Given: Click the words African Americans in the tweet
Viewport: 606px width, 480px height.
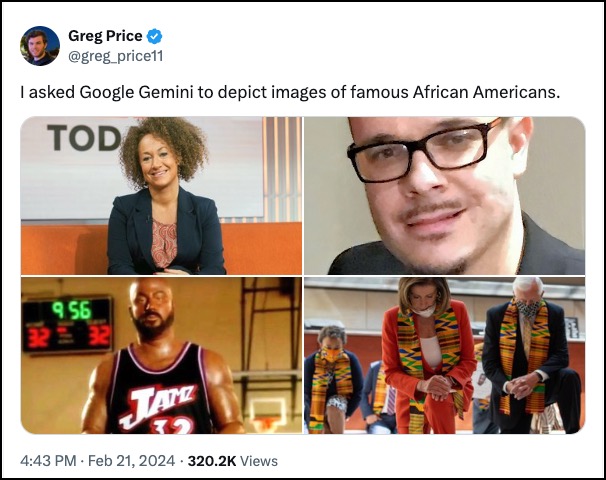Looking at the screenshot, I should point(486,92).
